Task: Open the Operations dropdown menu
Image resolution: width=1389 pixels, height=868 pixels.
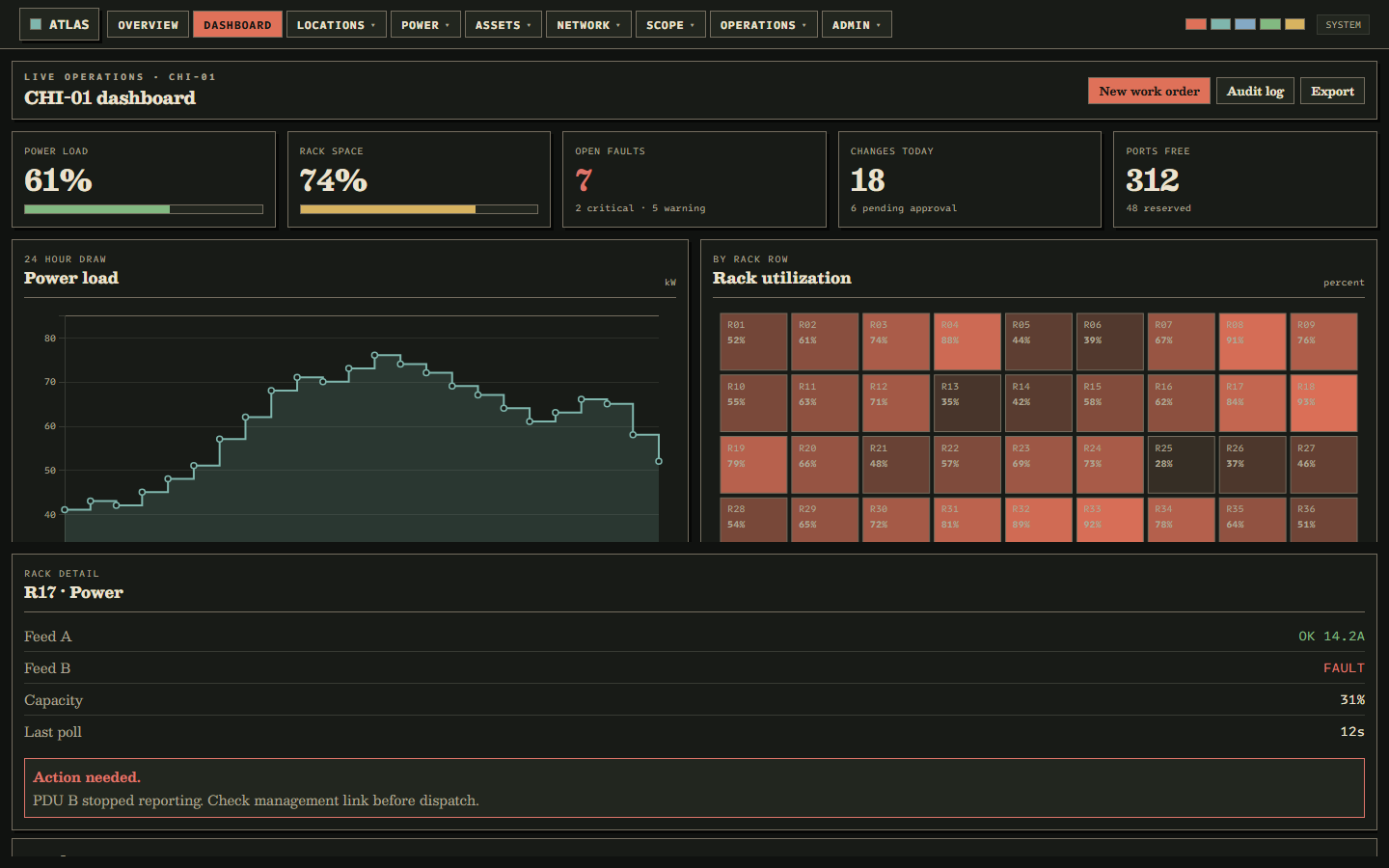Action: (763, 24)
